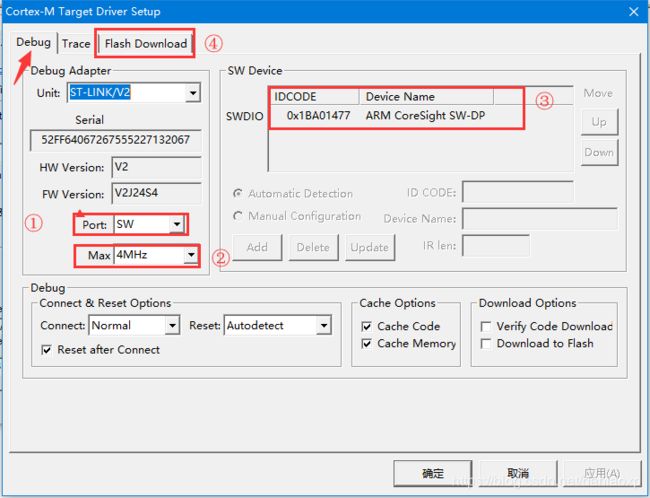Select ARM CoreSight SW-DP device row

(x=425, y=115)
